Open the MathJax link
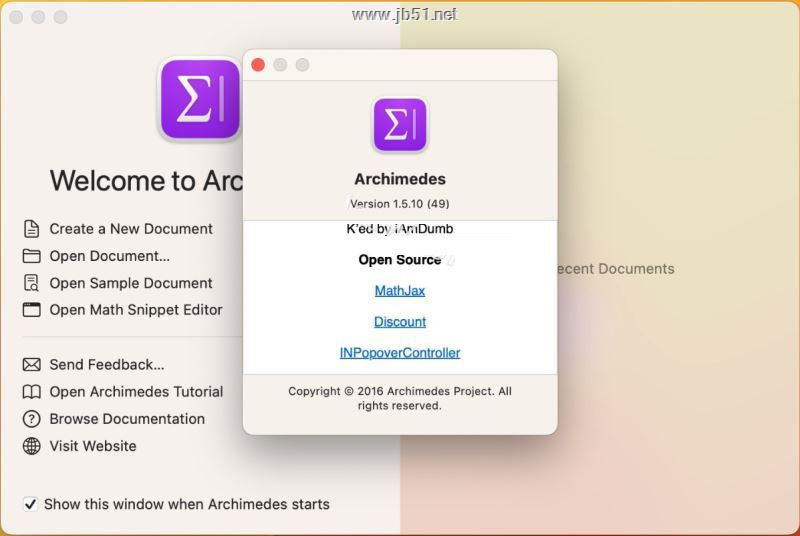The image size is (800, 536). point(399,291)
